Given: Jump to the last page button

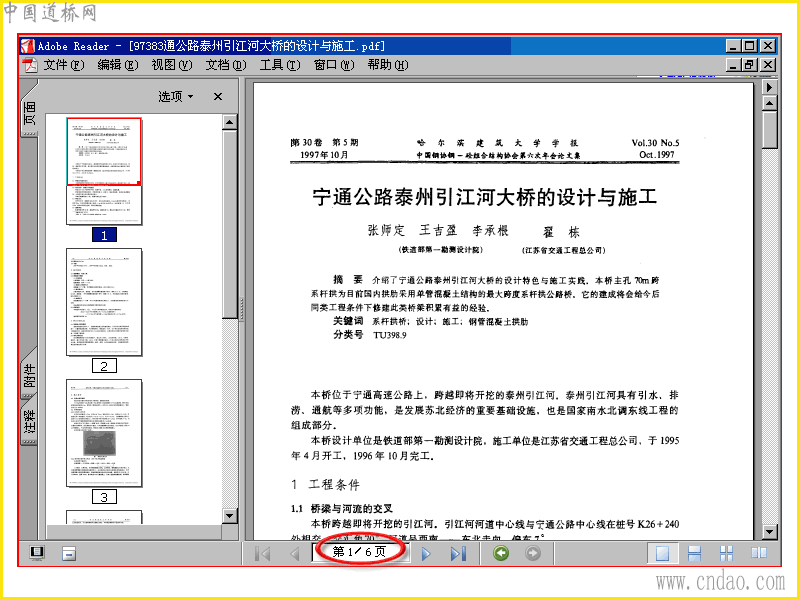Looking at the screenshot, I should (x=458, y=554).
